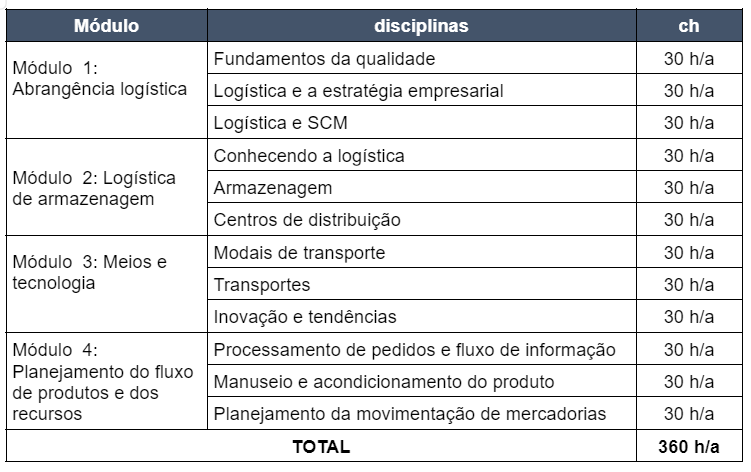This screenshot has height=472, width=751.
Task: Click Módulo 2: Logística de armazenagem cell
Action: [x=106, y=187]
